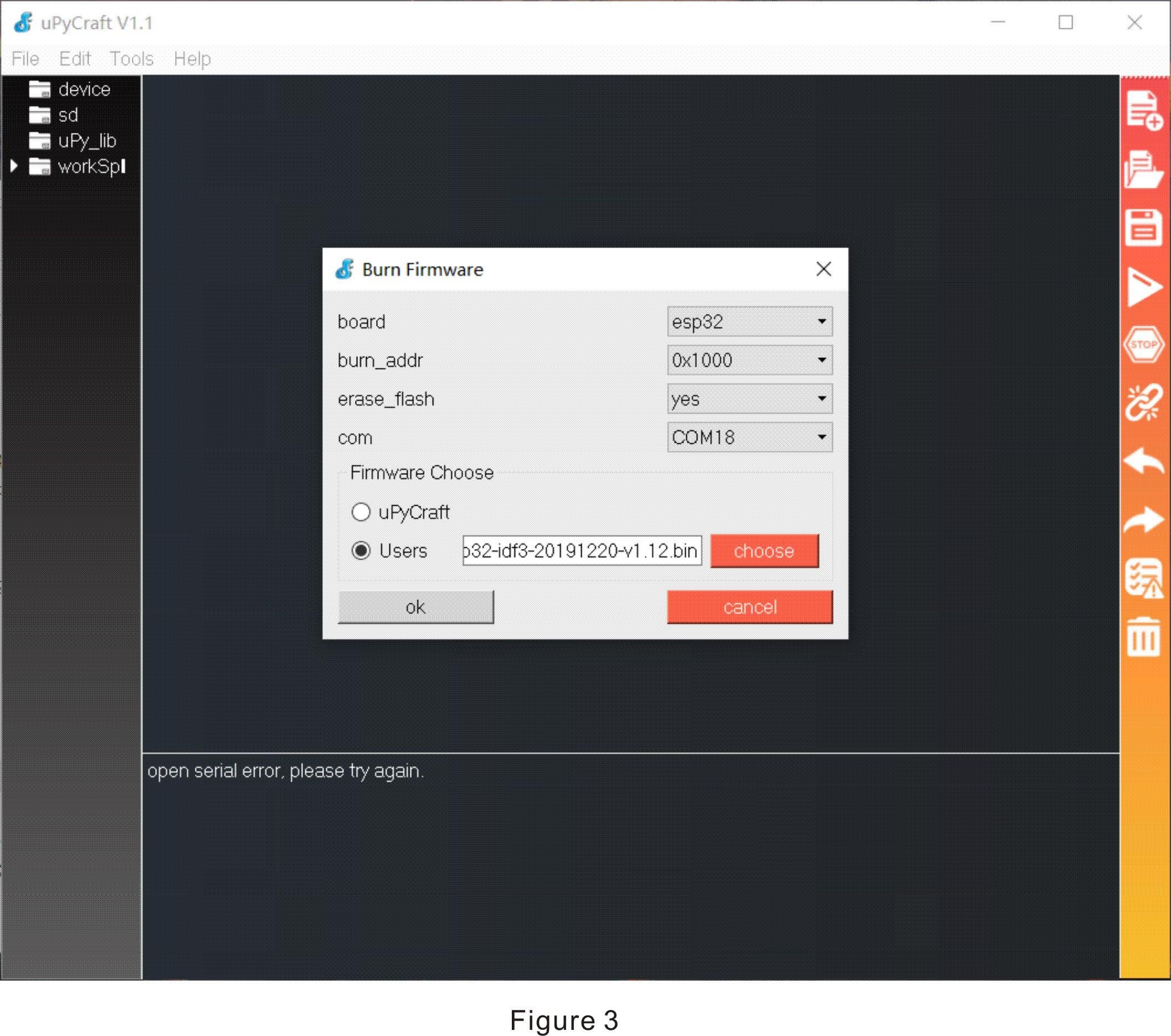Select the Users firmware radio button

point(362,551)
